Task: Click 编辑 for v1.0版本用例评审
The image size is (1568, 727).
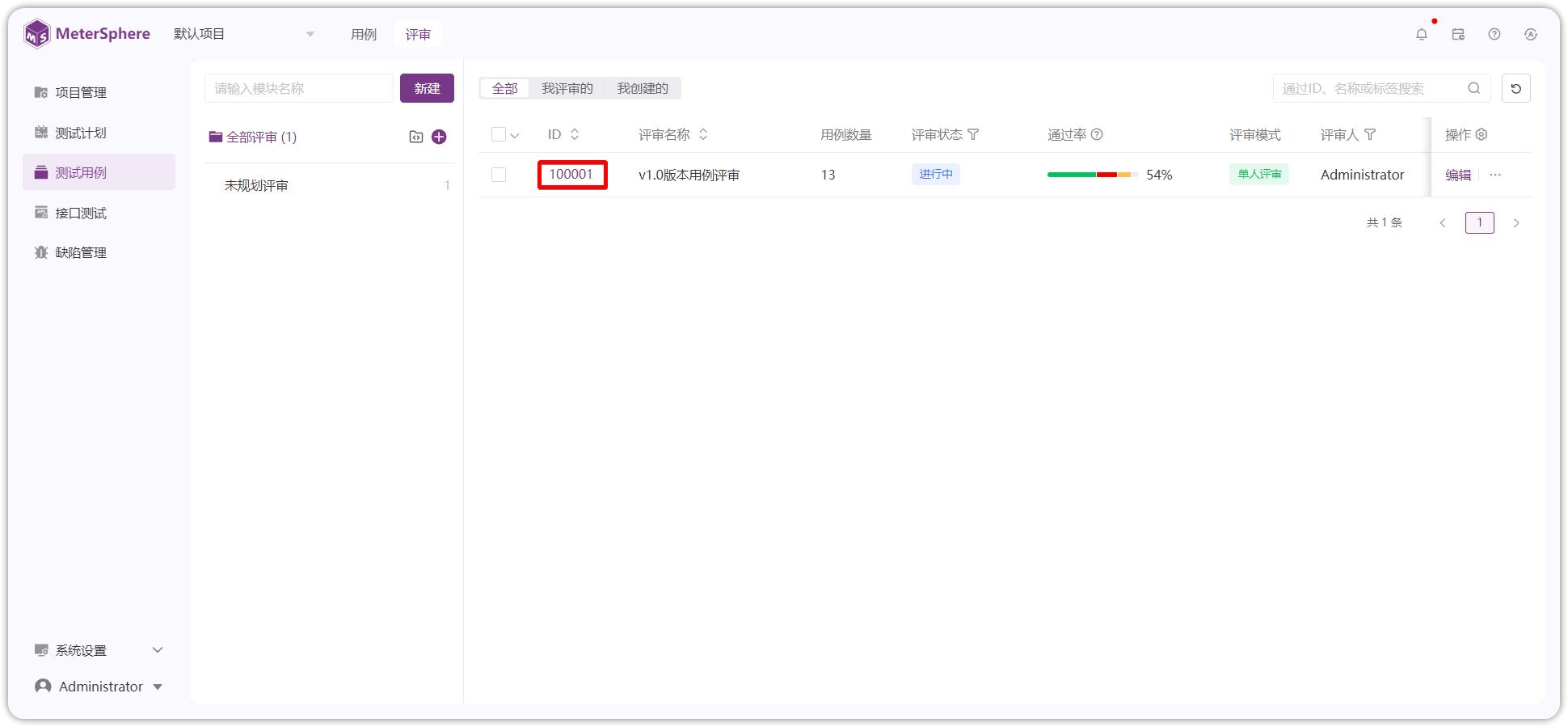Action: (1458, 175)
